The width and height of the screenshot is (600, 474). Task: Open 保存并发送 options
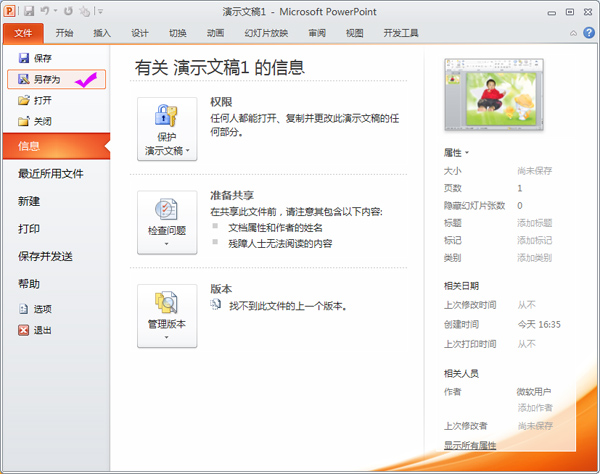(45, 256)
